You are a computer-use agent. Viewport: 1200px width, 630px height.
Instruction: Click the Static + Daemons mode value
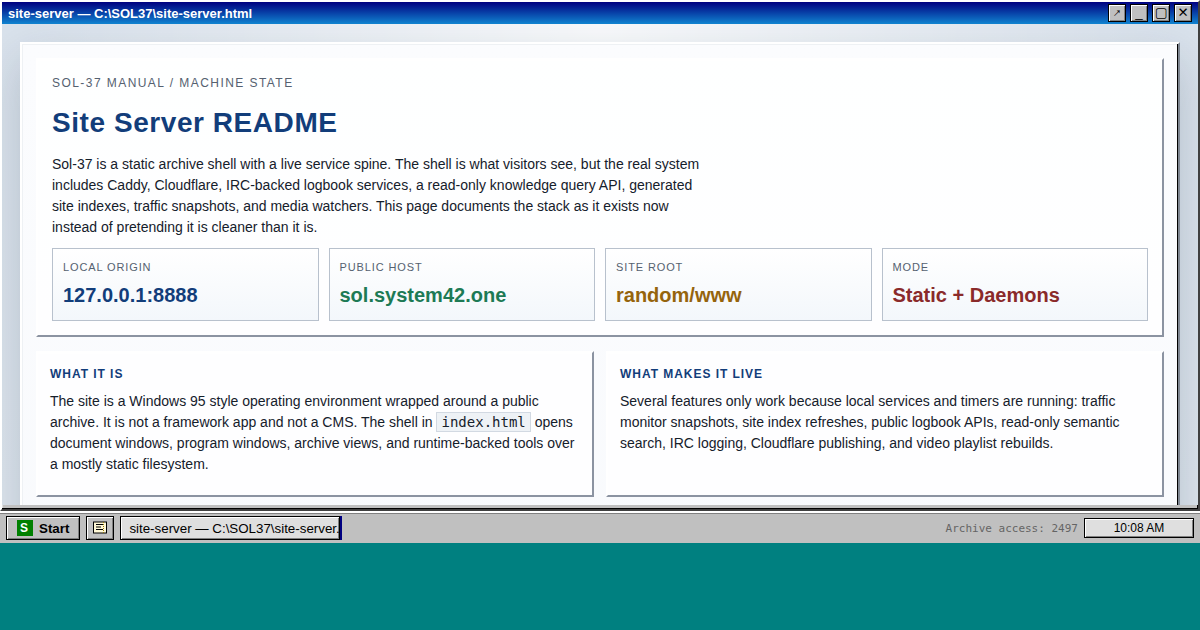pyautogui.click(x=976, y=295)
